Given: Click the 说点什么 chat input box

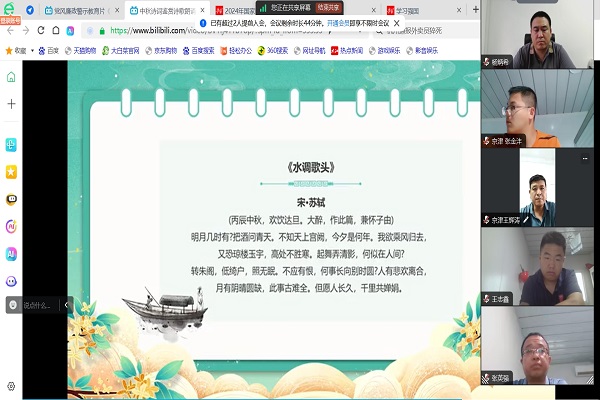Looking at the screenshot, I should (x=36, y=306).
